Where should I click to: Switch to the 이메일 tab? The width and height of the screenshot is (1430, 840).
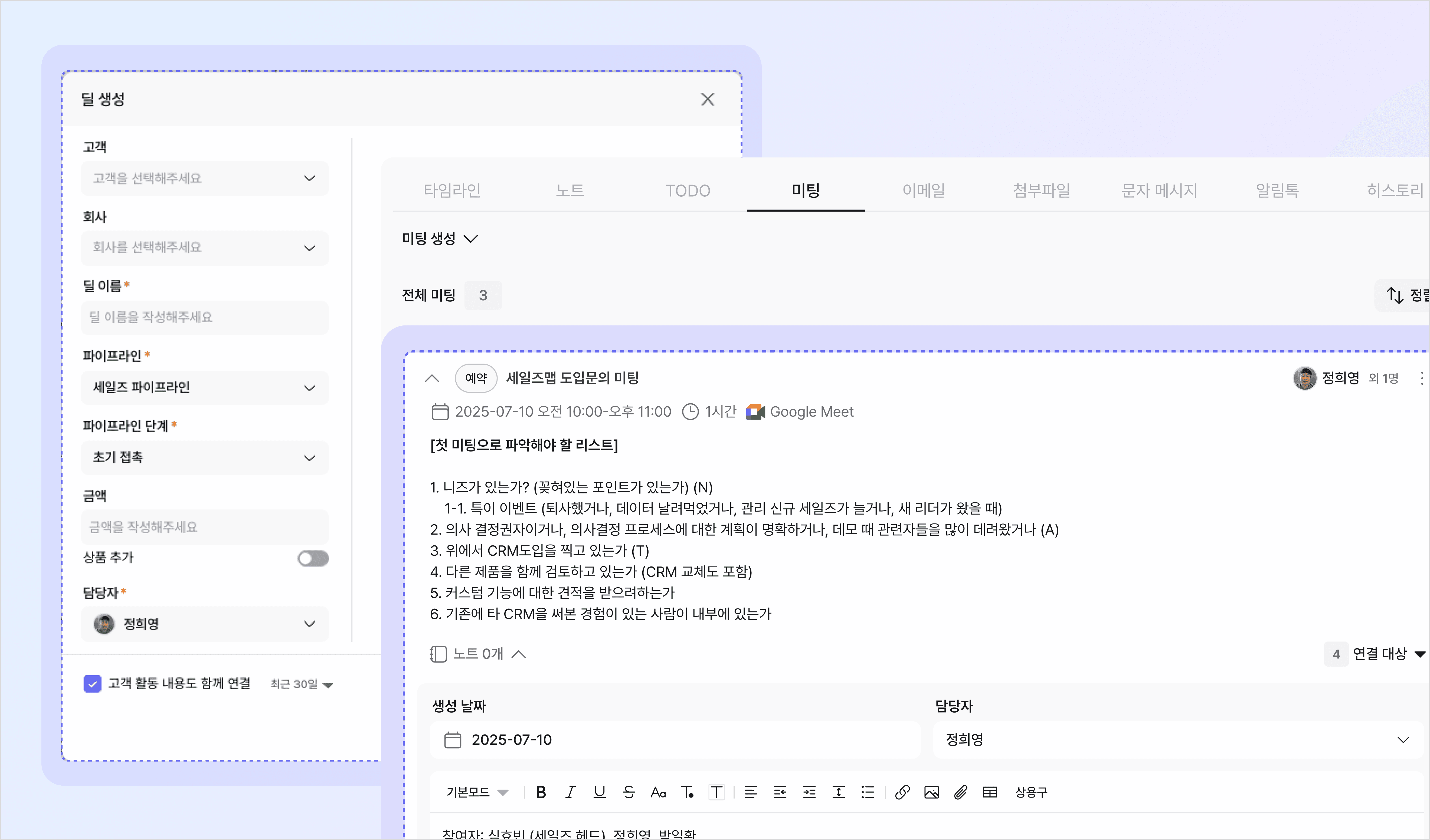coord(923,190)
